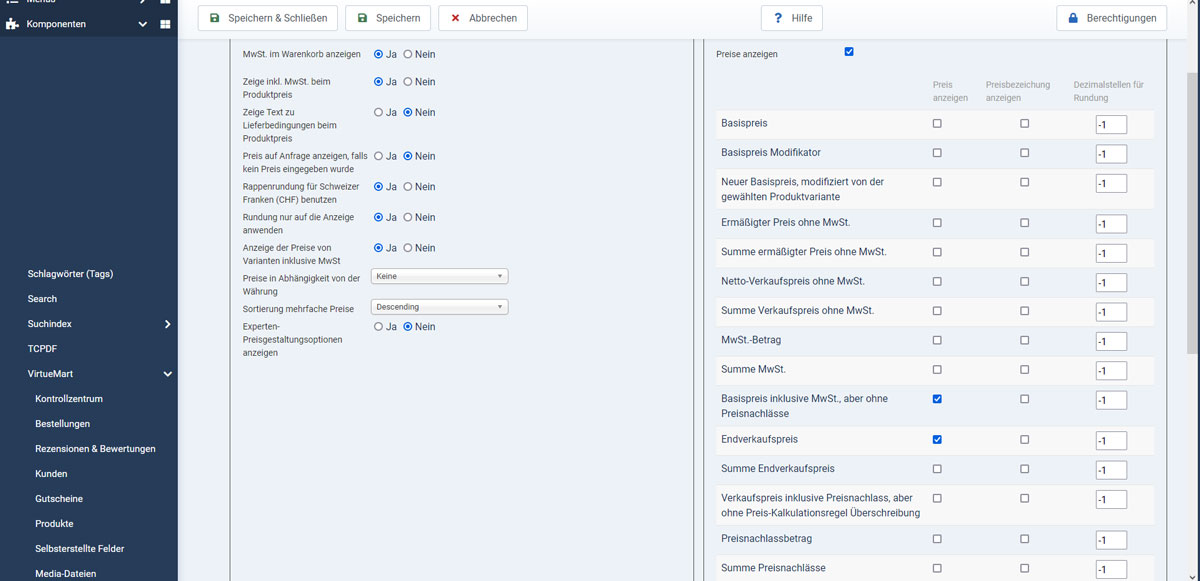Viewport: 1200px width, 581px height.
Task: Click the lock icon for Berechtigungen
Action: [x=1073, y=18]
